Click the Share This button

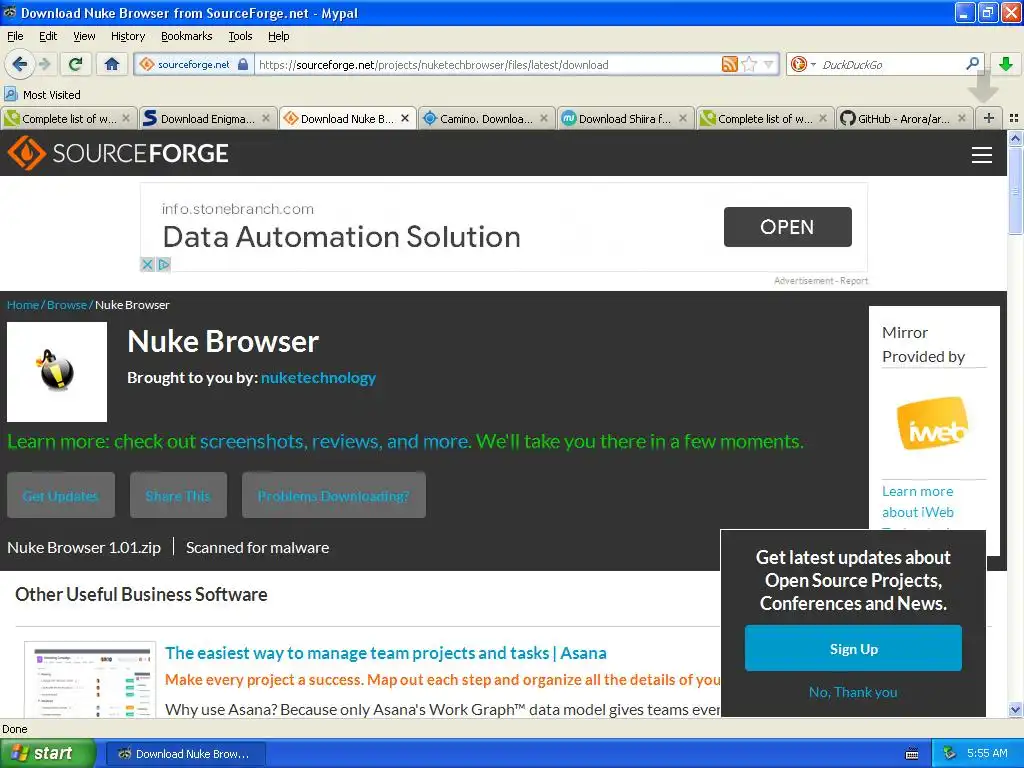178,495
